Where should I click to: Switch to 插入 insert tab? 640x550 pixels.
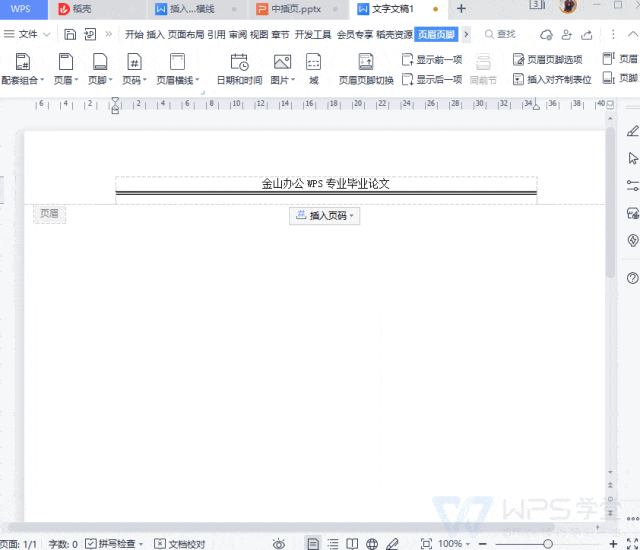[x=156, y=34]
